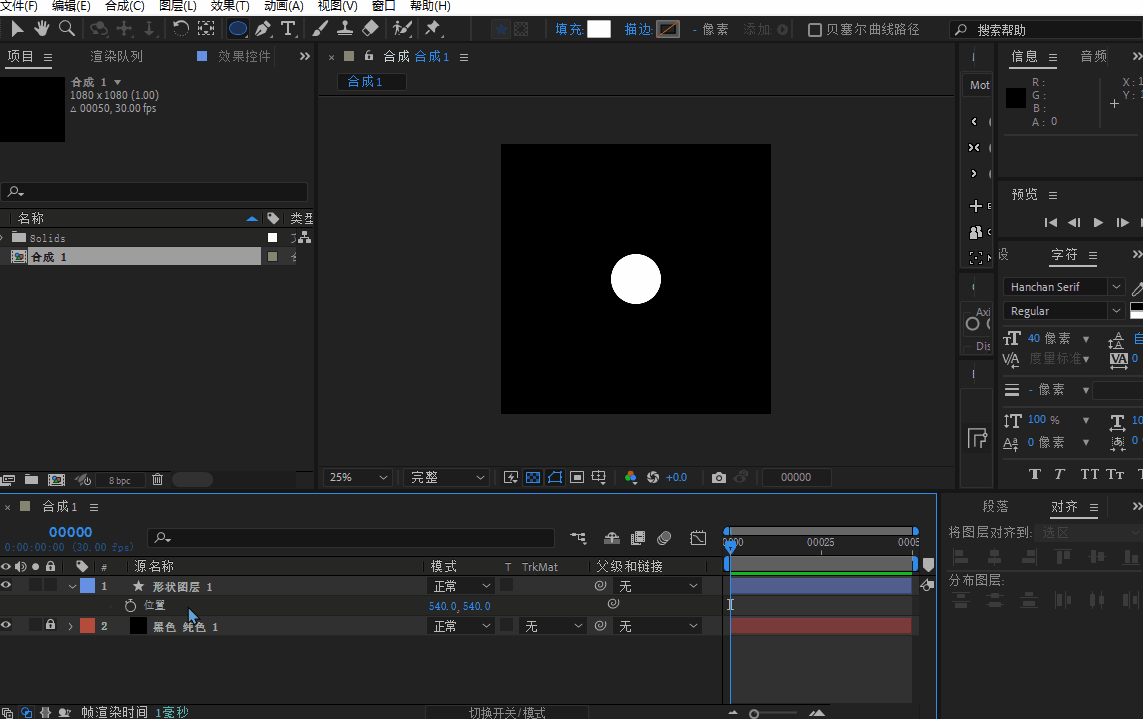Screen dimensions: 1143x719
Task: Click the position stopwatch on shape layer
Action: click(x=130, y=606)
